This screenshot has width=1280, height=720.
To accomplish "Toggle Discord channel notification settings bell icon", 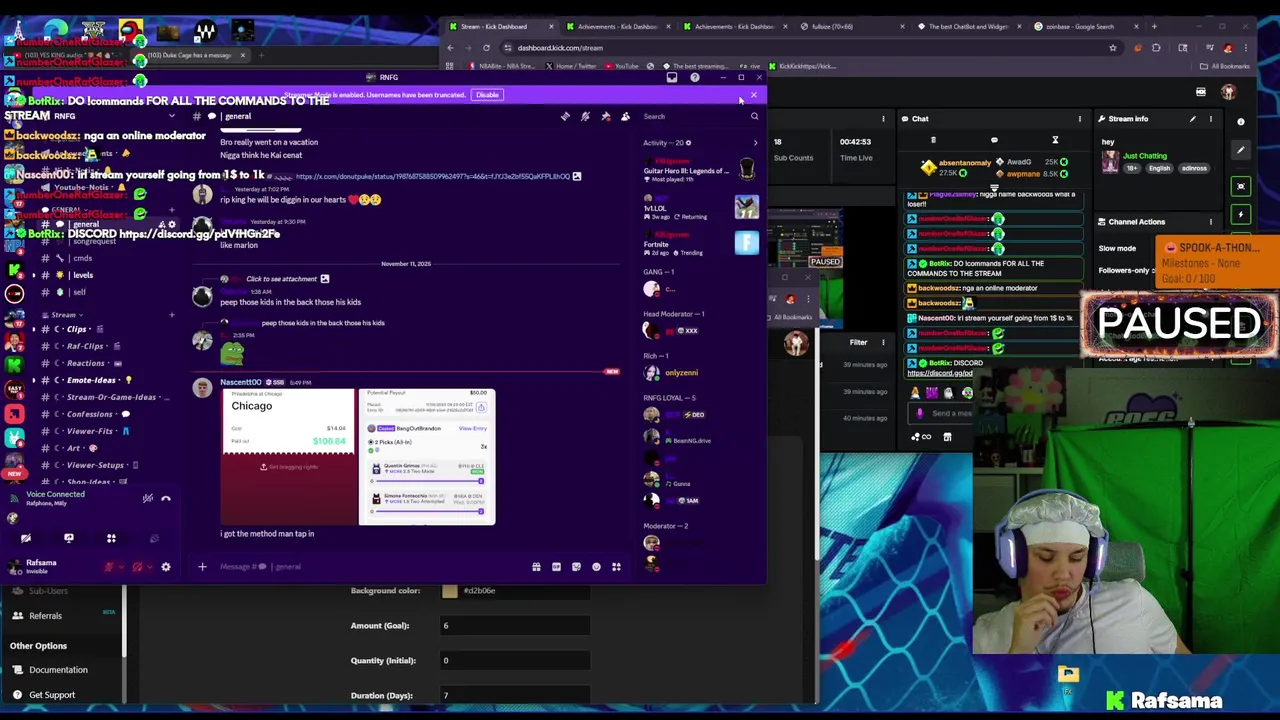I will [x=585, y=117].
